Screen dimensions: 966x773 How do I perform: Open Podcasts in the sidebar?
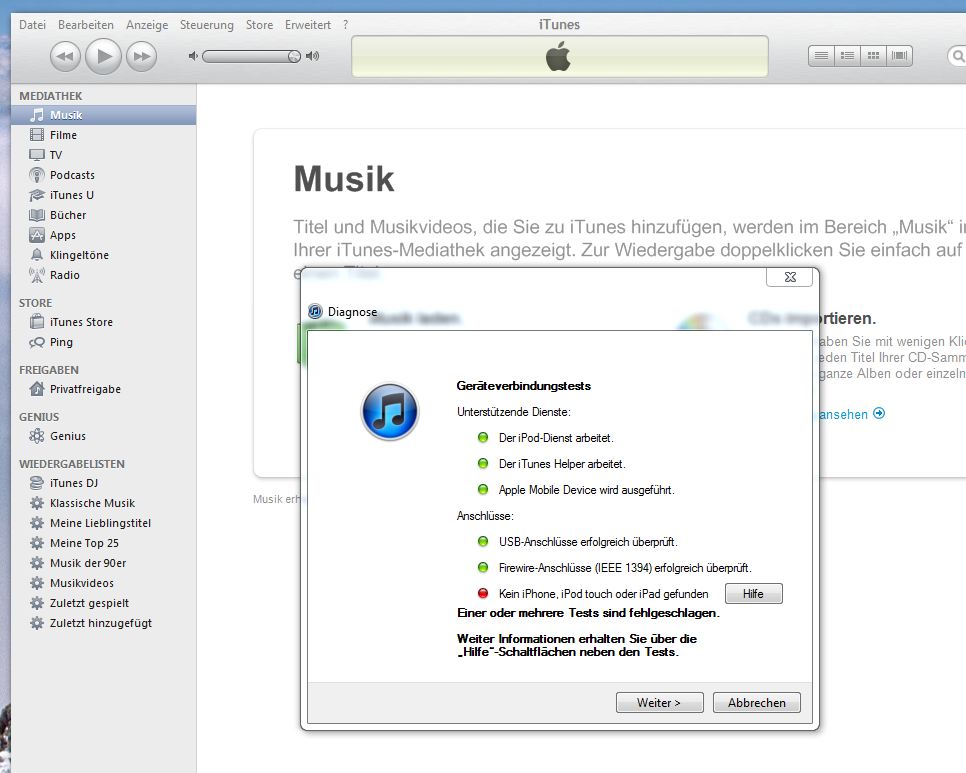point(104,175)
